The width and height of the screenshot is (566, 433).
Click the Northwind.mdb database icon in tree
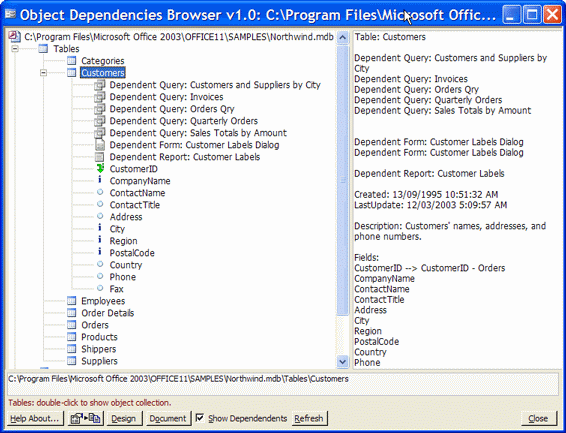(x=14, y=36)
